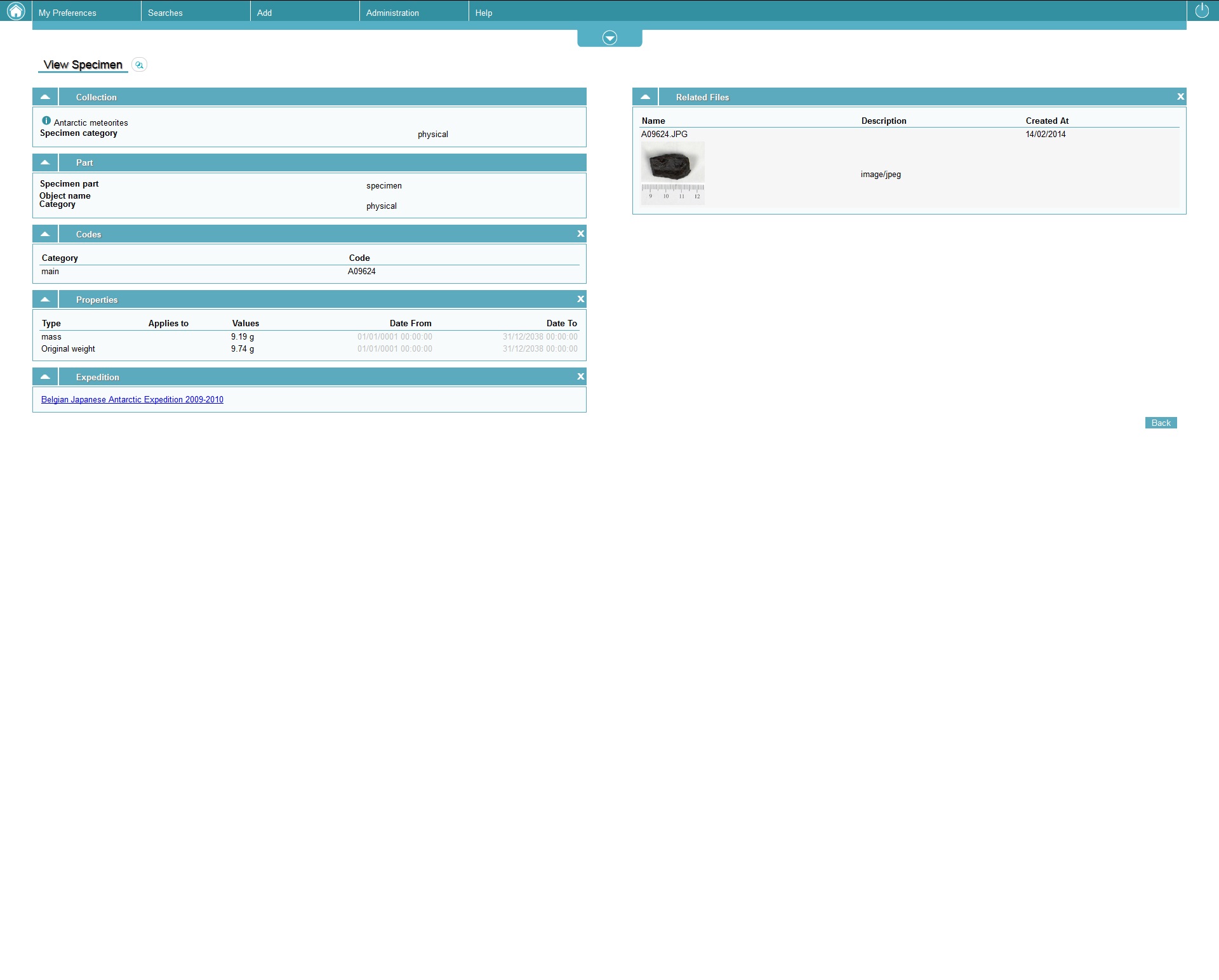Expand the top drop-down arrow panel

point(609,38)
